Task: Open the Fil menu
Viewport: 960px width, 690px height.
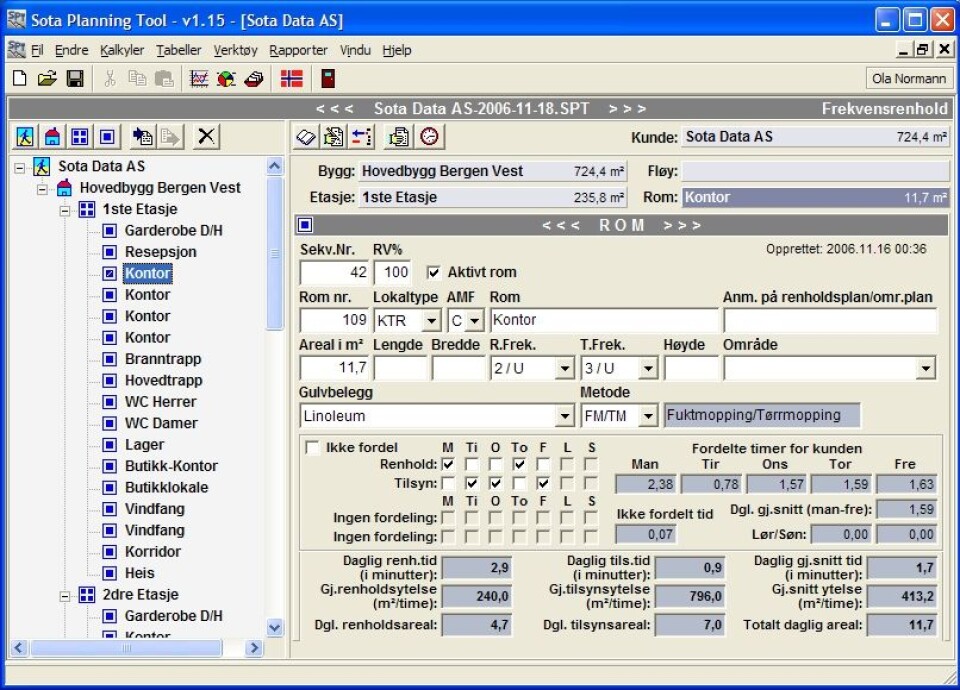Action: (37, 50)
